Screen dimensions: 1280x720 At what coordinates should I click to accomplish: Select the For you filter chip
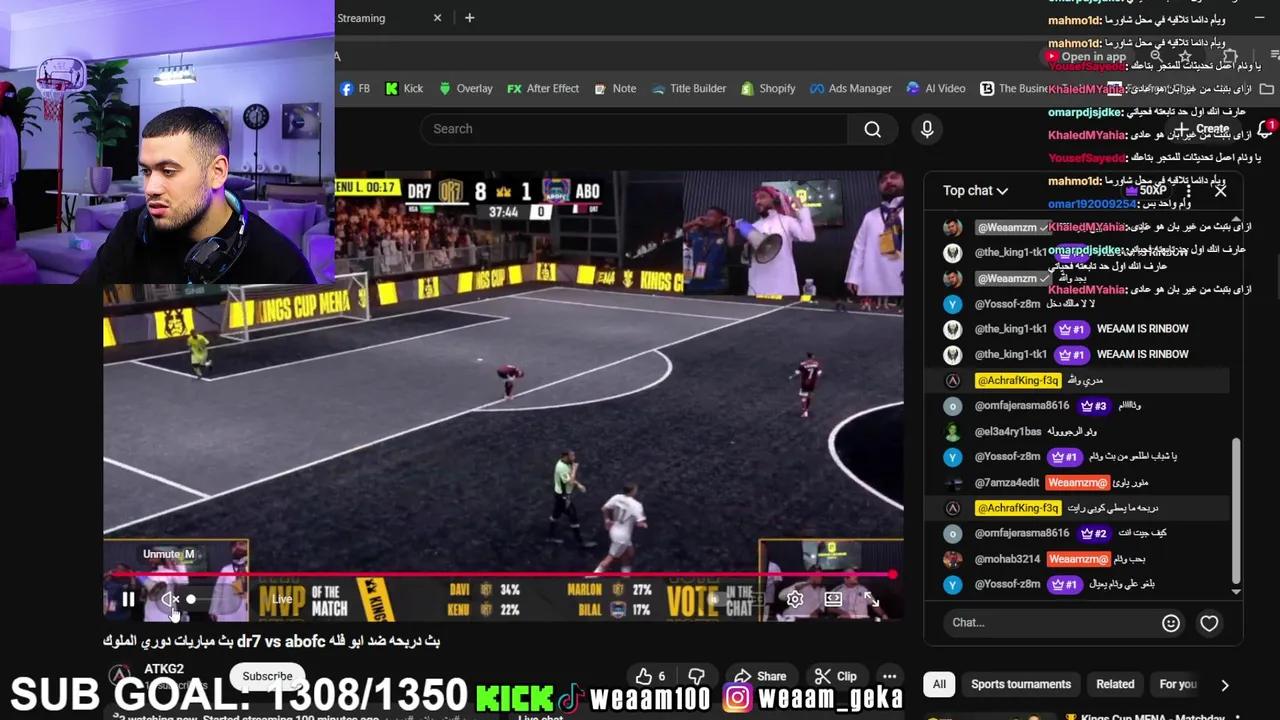coord(1178,684)
